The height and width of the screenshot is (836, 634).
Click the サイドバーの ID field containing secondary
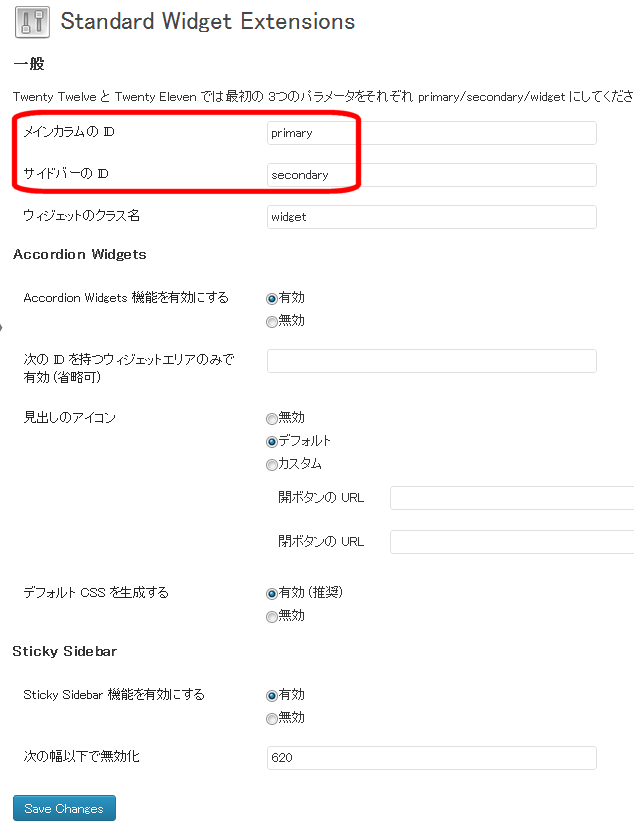431,175
